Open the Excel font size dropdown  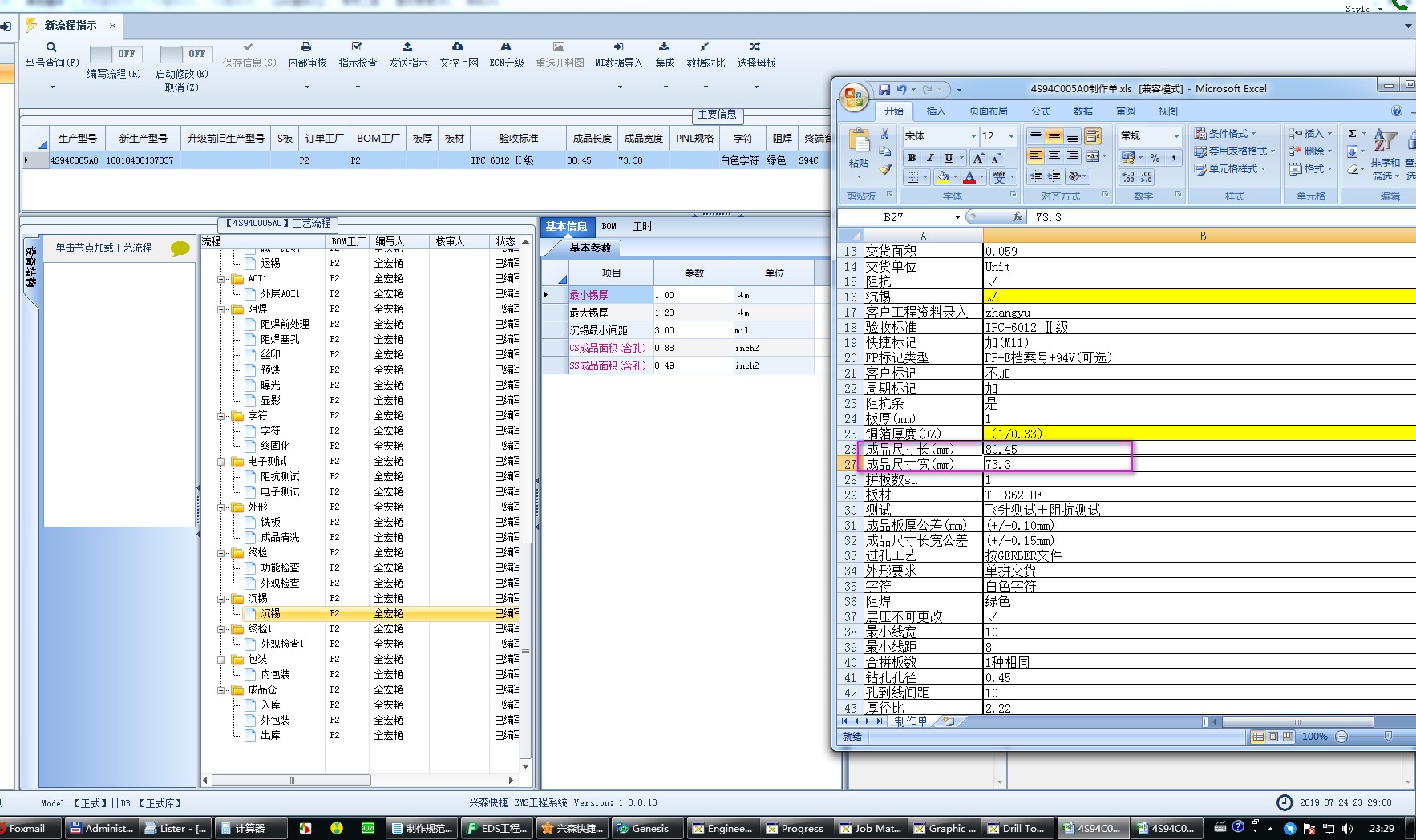1011,136
